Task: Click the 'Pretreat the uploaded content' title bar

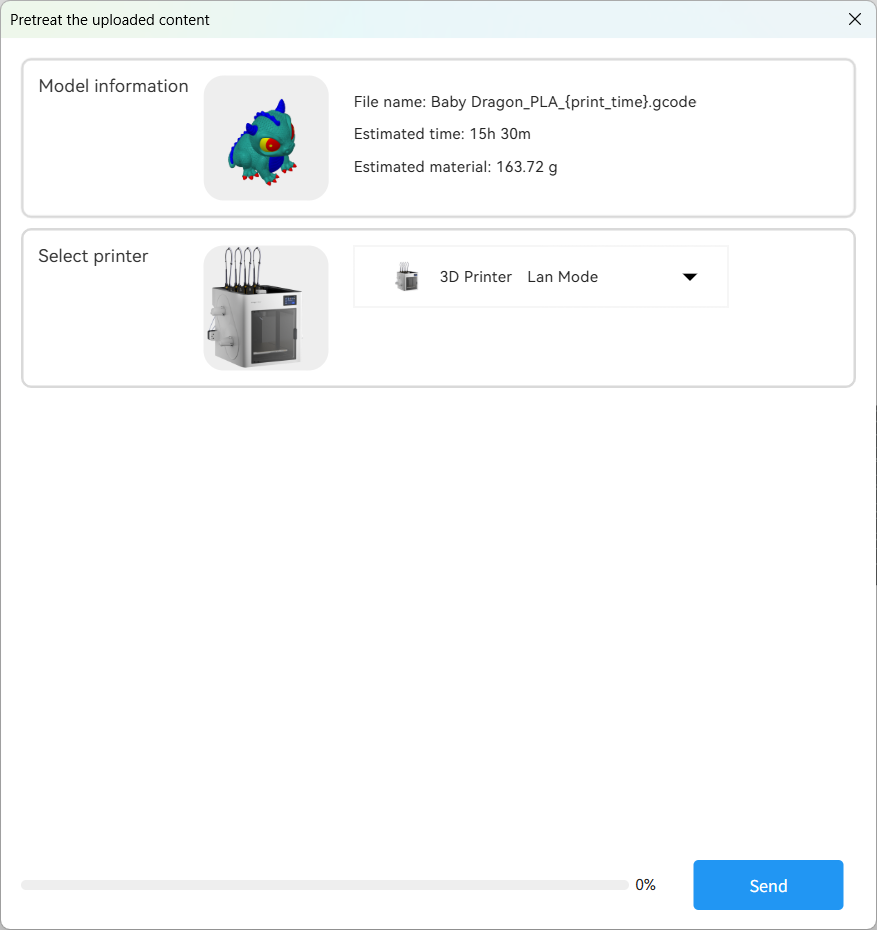Action: point(110,20)
